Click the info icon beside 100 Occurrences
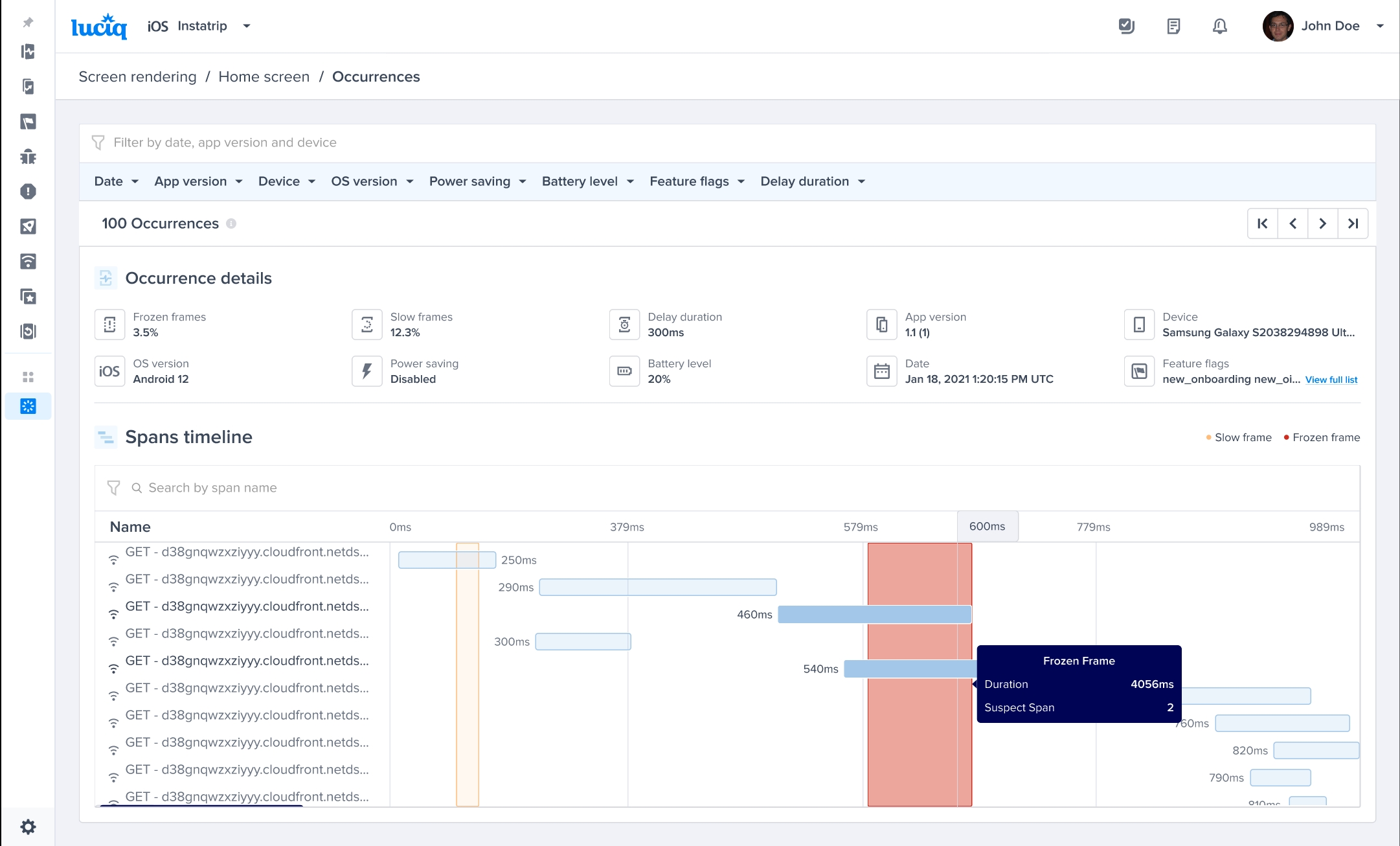The width and height of the screenshot is (1400, 846). (x=231, y=223)
